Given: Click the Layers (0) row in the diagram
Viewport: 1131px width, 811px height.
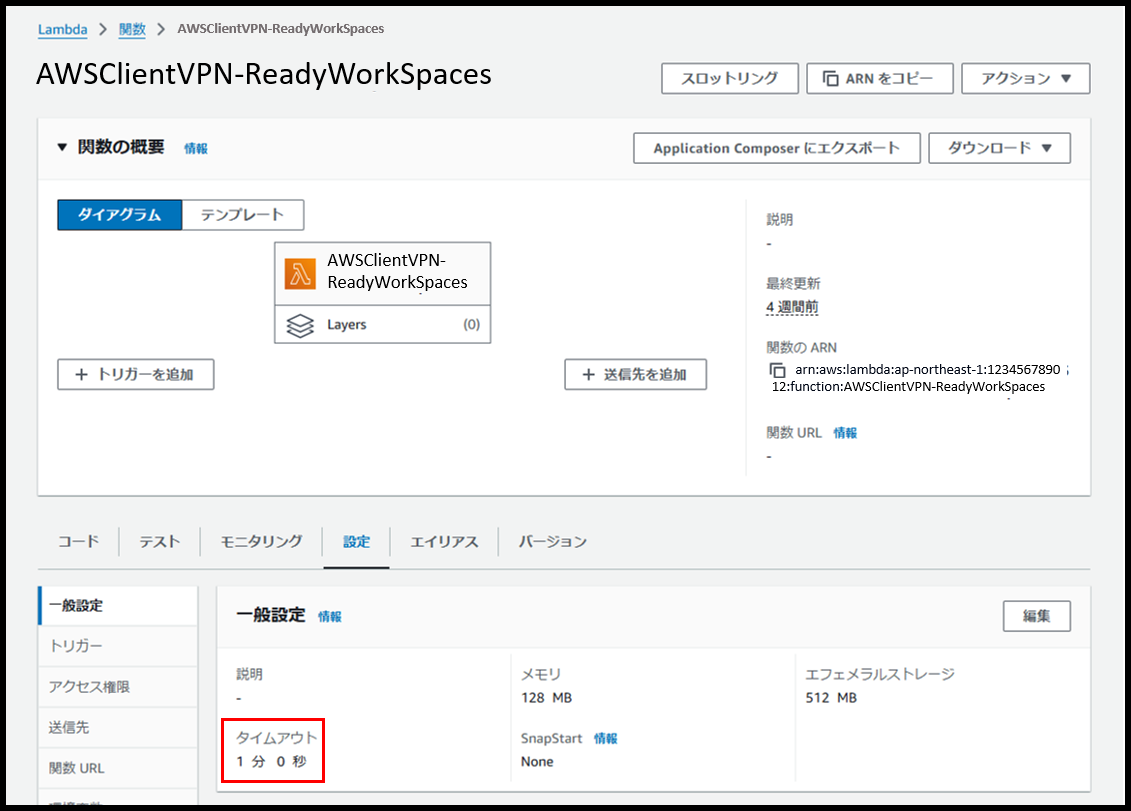Looking at the screenshot, I should 382,325.
